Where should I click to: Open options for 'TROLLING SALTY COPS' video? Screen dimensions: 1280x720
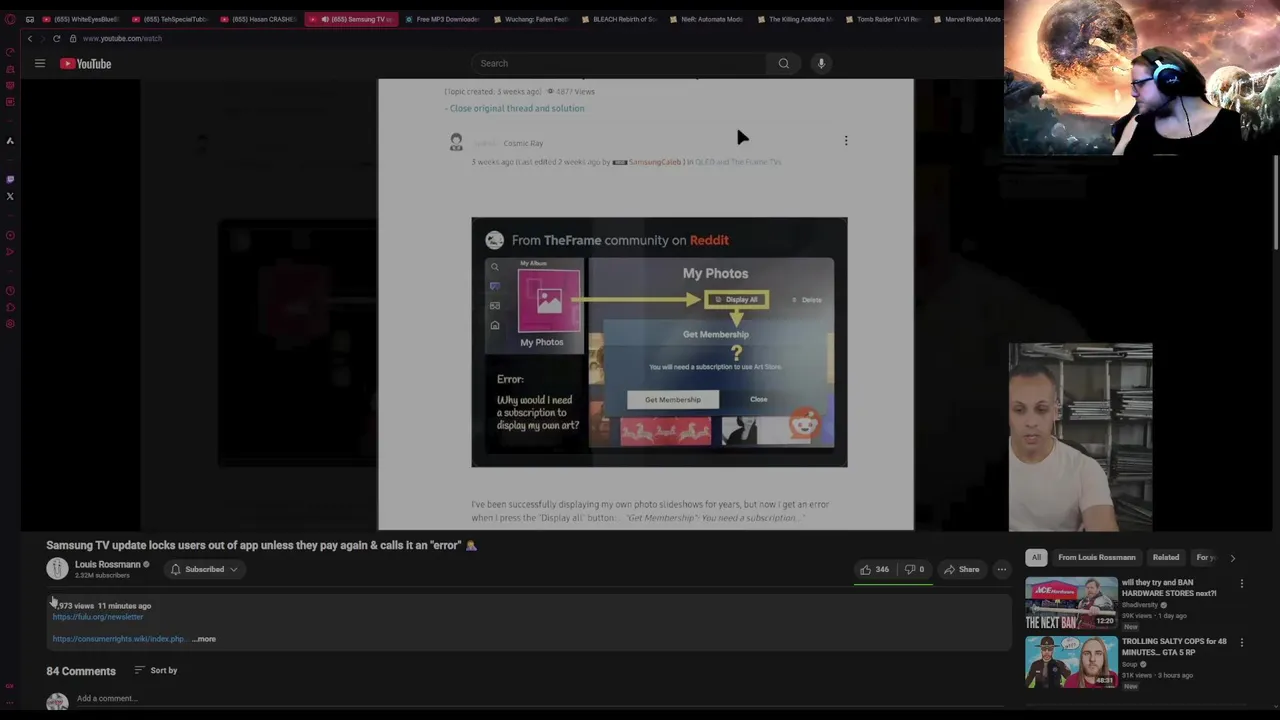[x=1242, y=643]
